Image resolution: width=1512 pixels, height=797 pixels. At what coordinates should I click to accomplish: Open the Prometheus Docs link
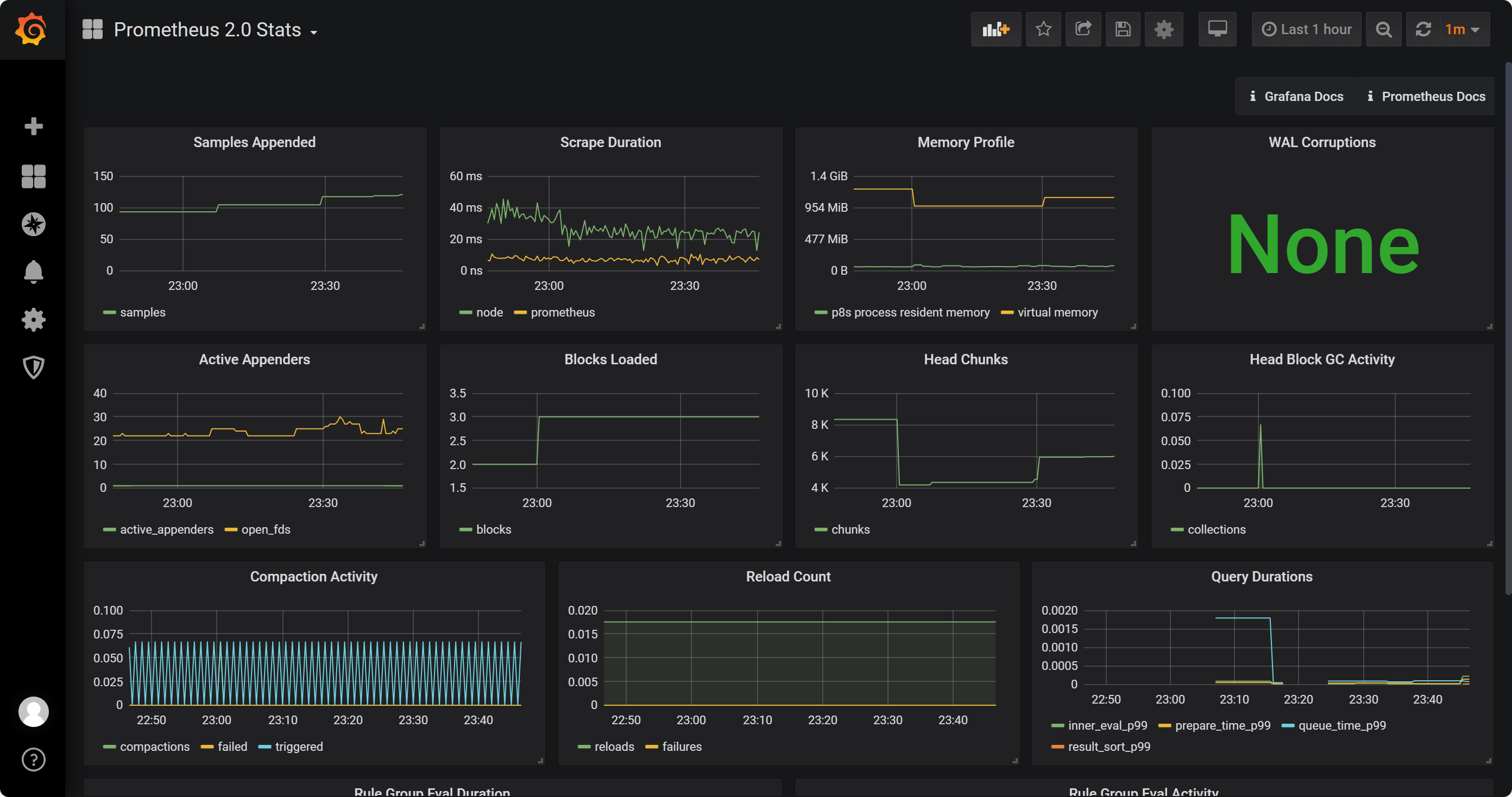pyautogui.click(x=1425, y=96)
